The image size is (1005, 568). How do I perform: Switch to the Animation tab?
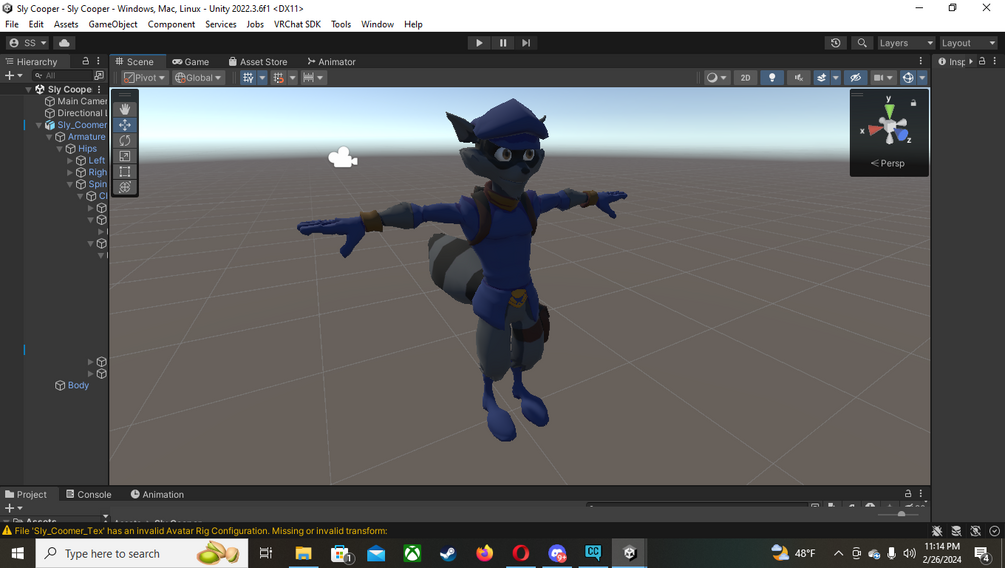click(157, 494)
